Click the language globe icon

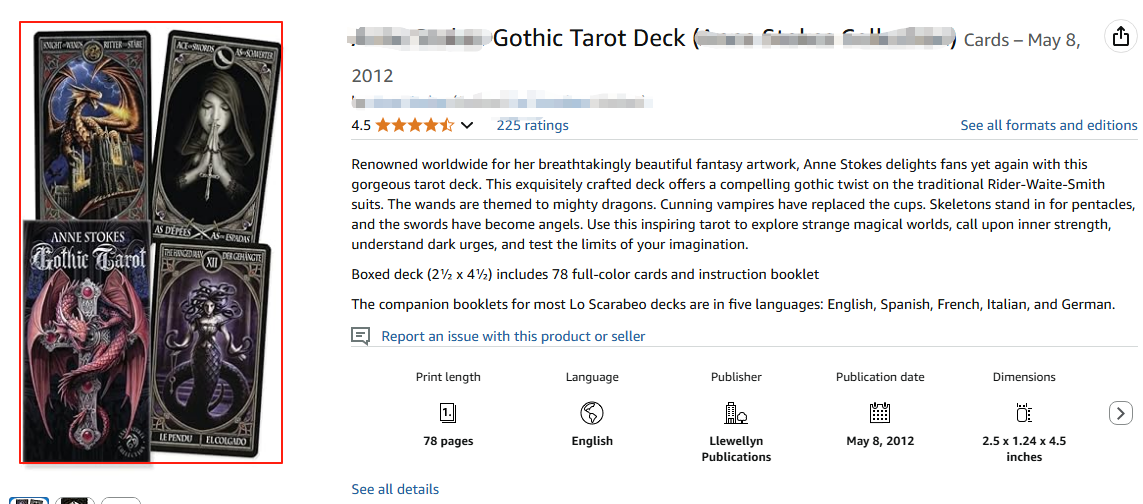(592, 413)
